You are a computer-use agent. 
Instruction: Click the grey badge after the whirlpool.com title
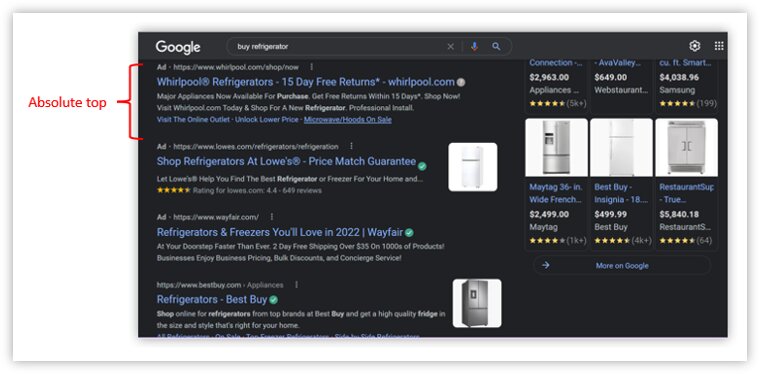click(461, 82)
